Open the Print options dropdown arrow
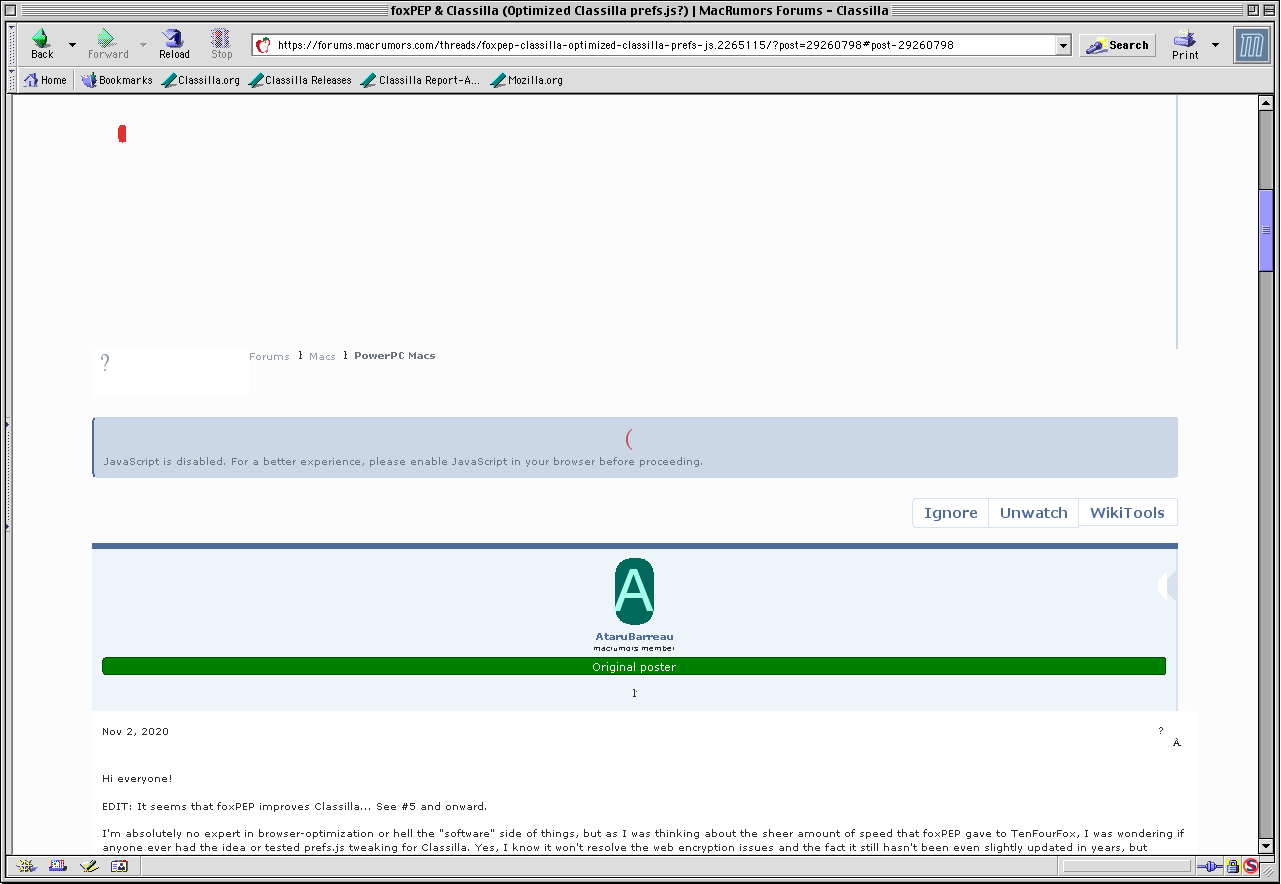This screenshot has height=884, width=1281. click(x=1215, y=45)
